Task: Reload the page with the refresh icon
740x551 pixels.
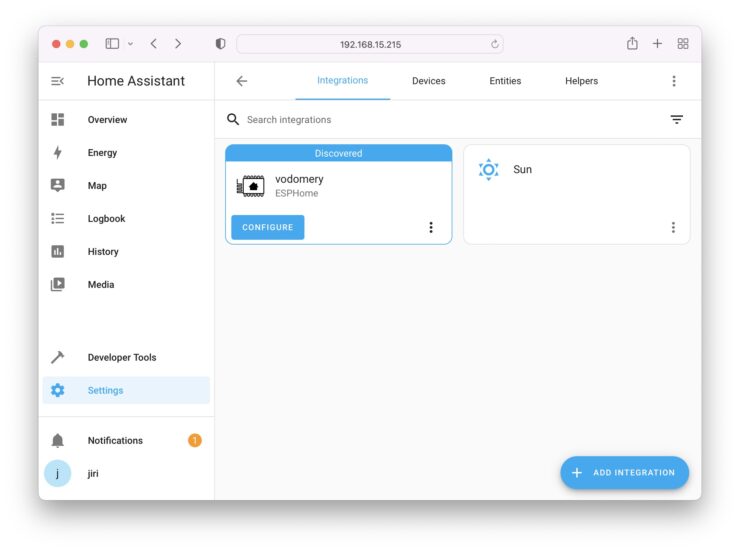Action: click(495, 44)
